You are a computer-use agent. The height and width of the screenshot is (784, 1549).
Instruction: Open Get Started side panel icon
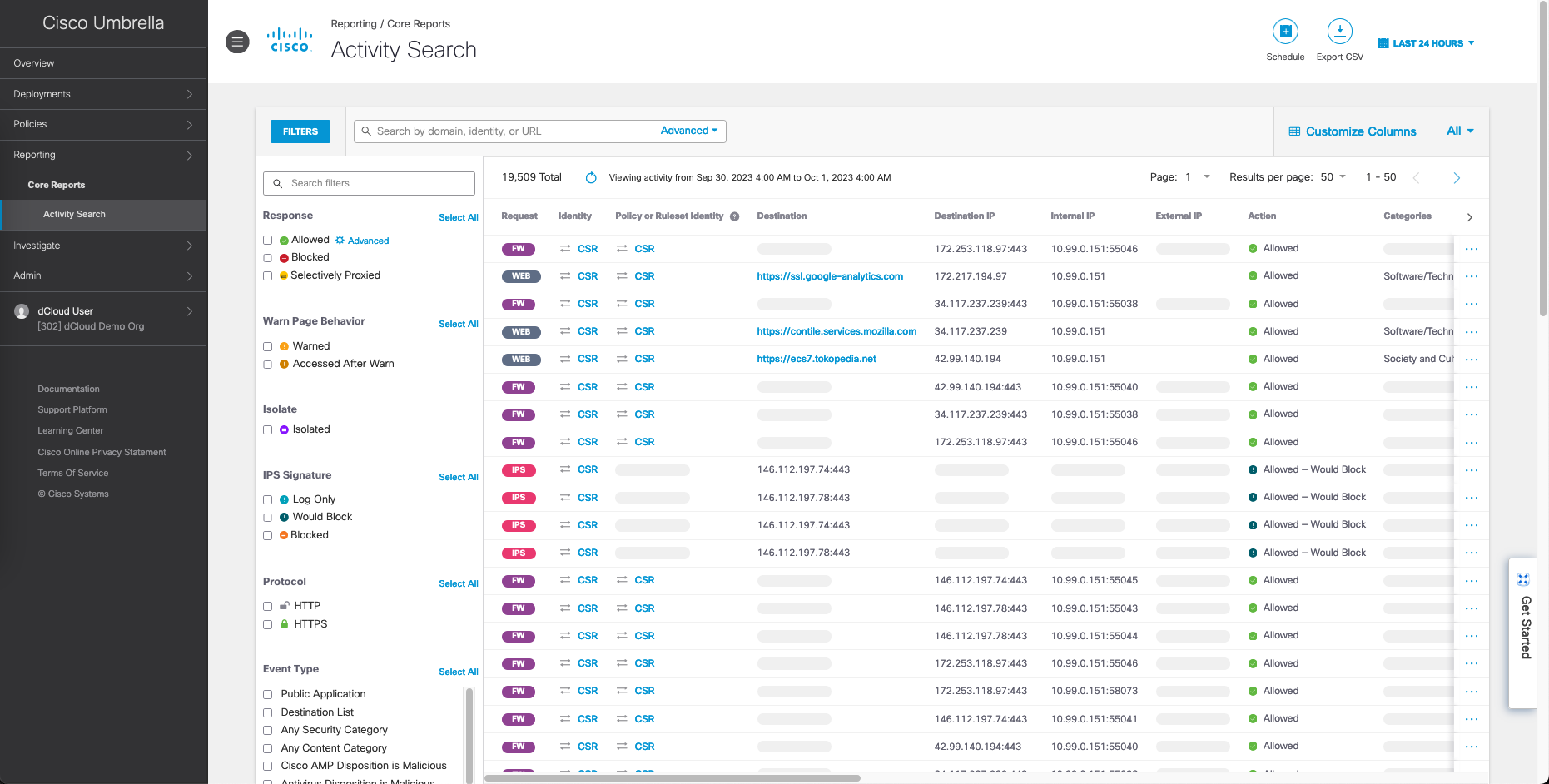pos(1523,579)
